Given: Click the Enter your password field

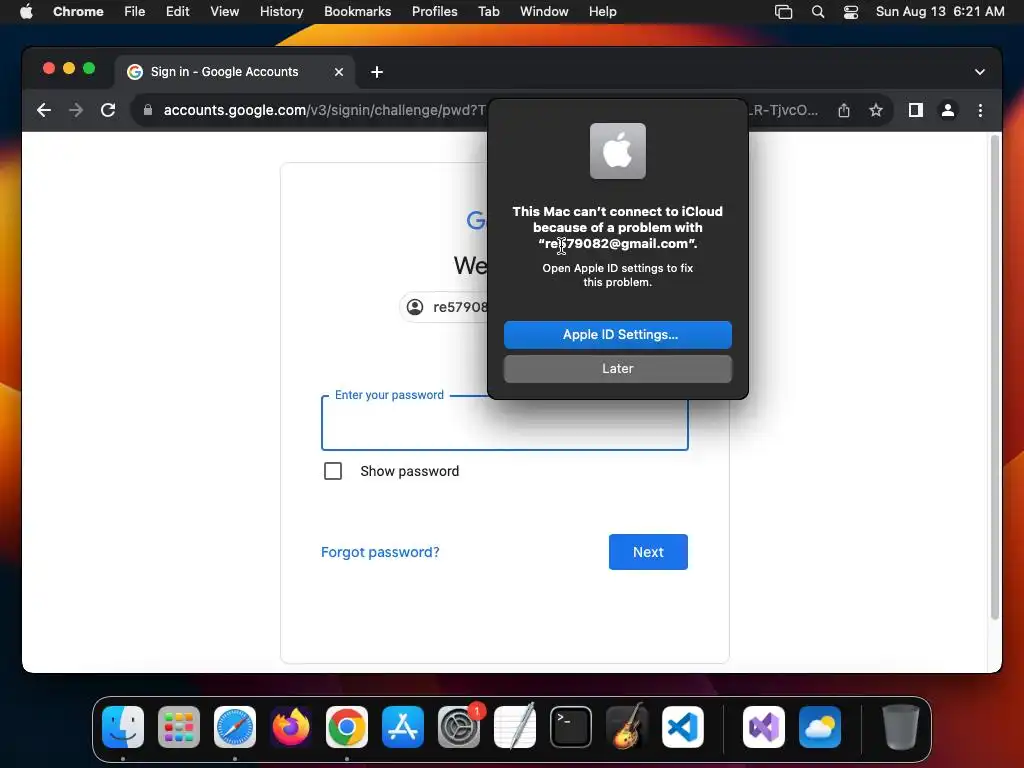Looking at the screenshot, I should point(505,423).
